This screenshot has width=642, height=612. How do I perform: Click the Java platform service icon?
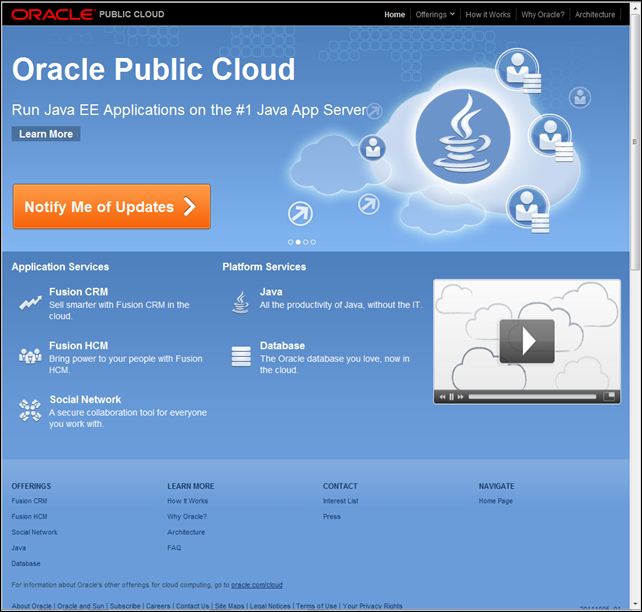click(x=241, y=303)
